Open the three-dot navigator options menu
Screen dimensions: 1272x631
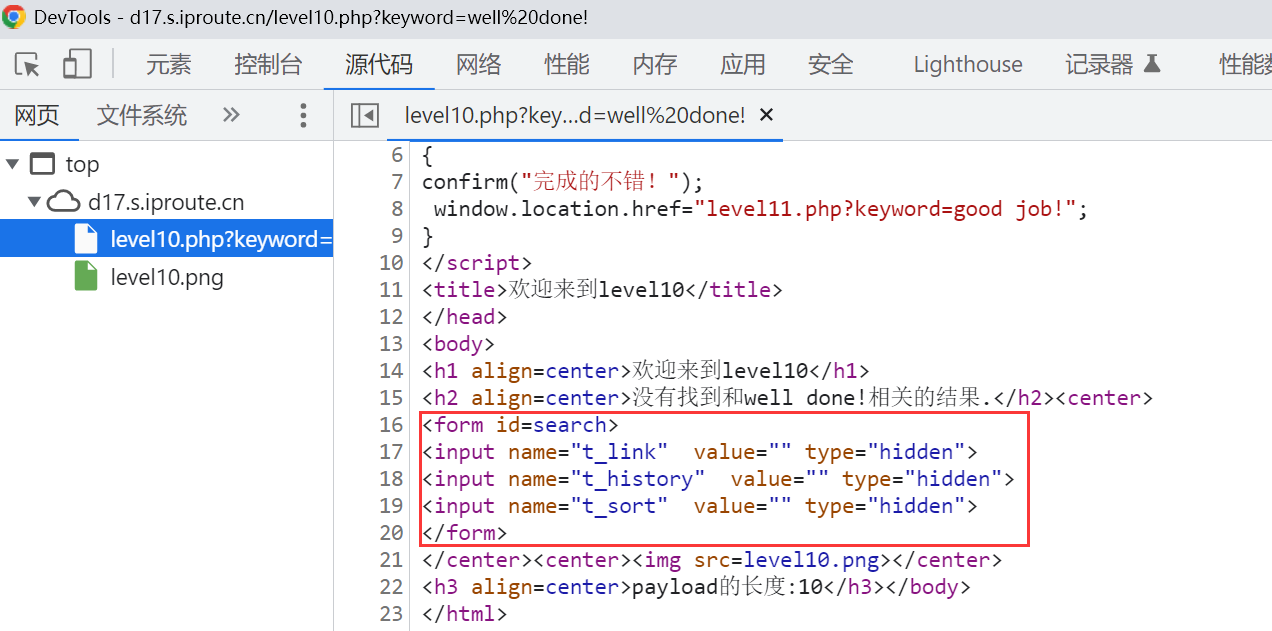303,116
